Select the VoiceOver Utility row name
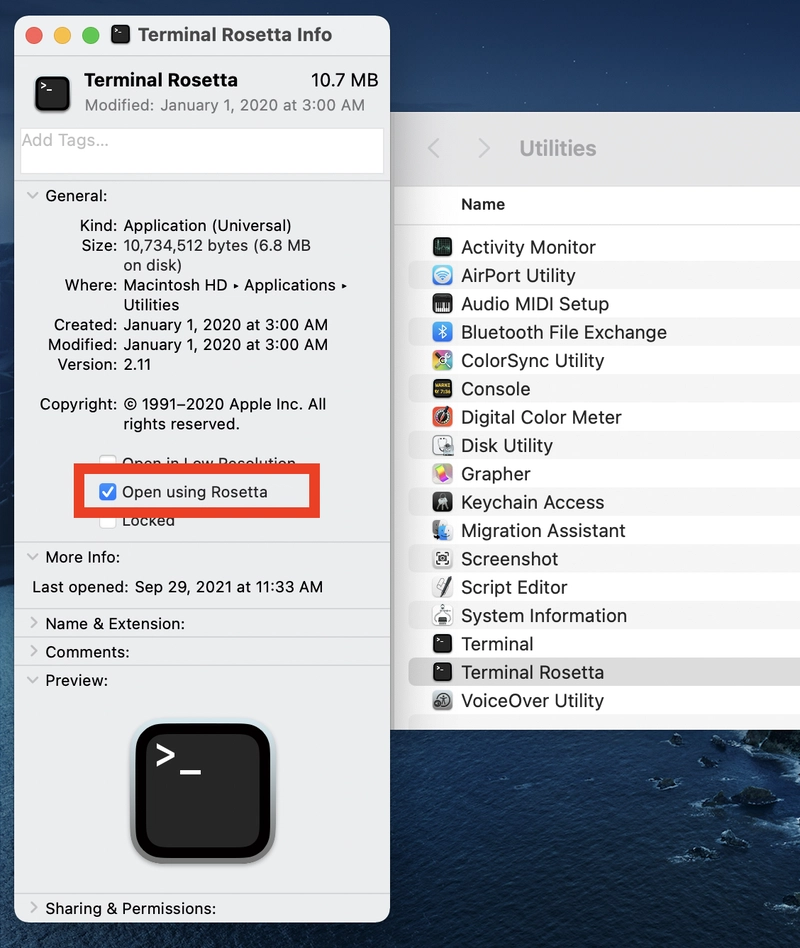 532,701
